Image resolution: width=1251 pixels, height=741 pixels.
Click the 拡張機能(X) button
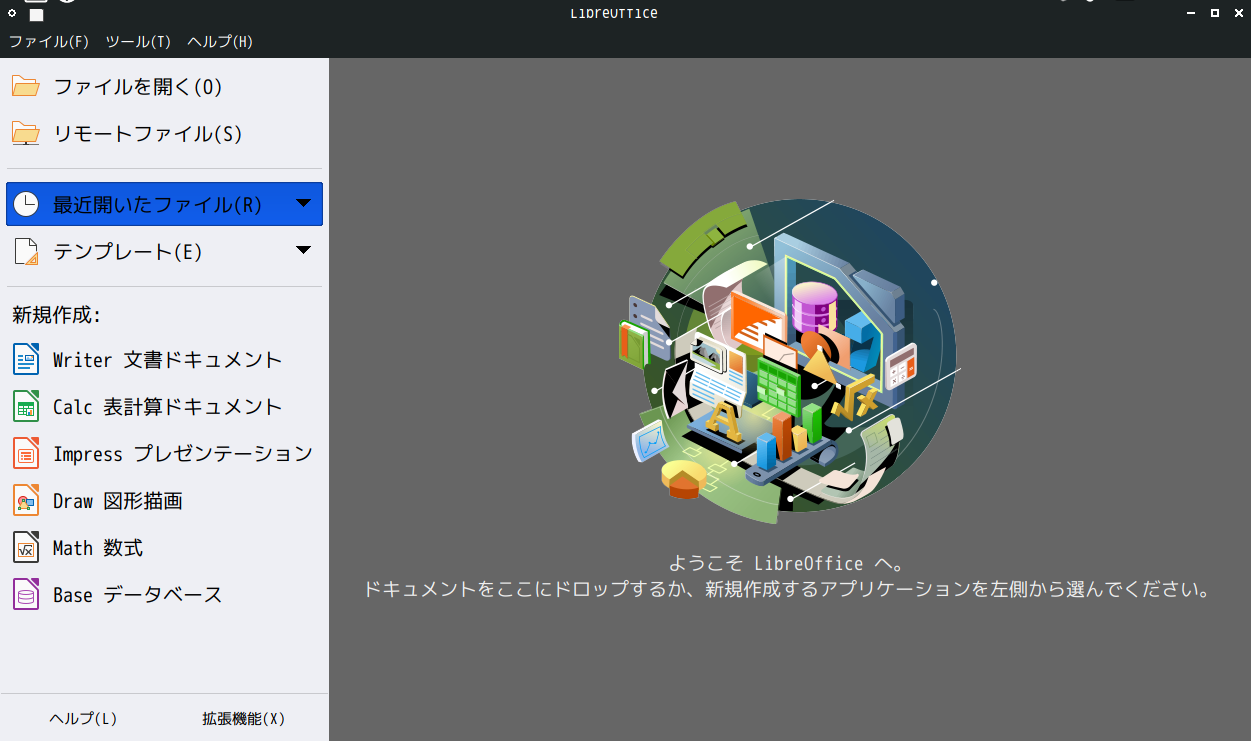(x=244, y=718)
